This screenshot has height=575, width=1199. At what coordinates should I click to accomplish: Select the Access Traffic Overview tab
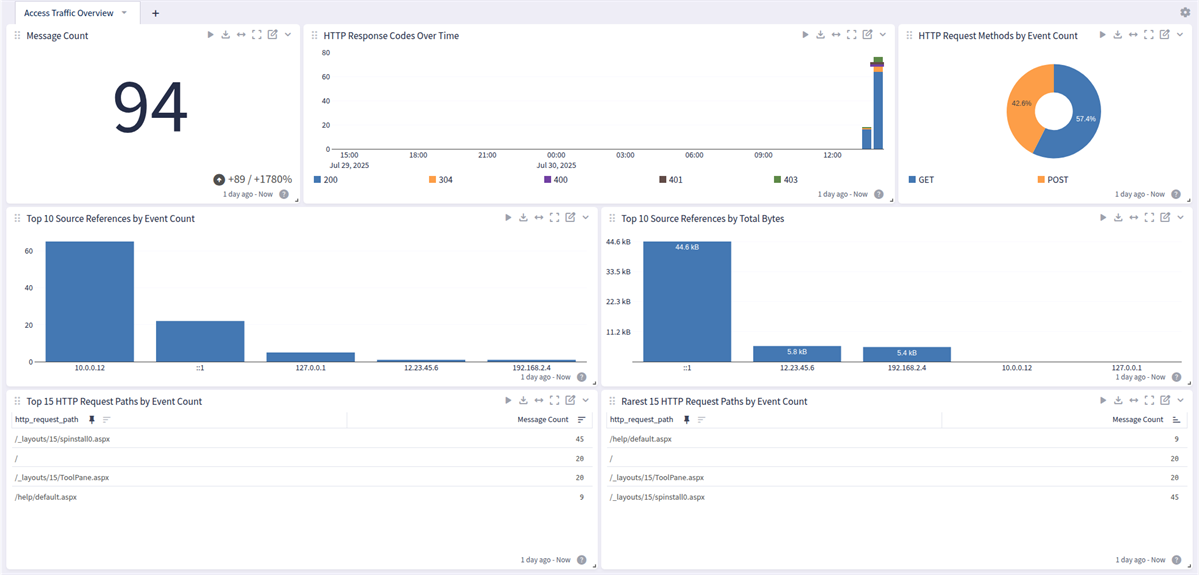(68, 13)
